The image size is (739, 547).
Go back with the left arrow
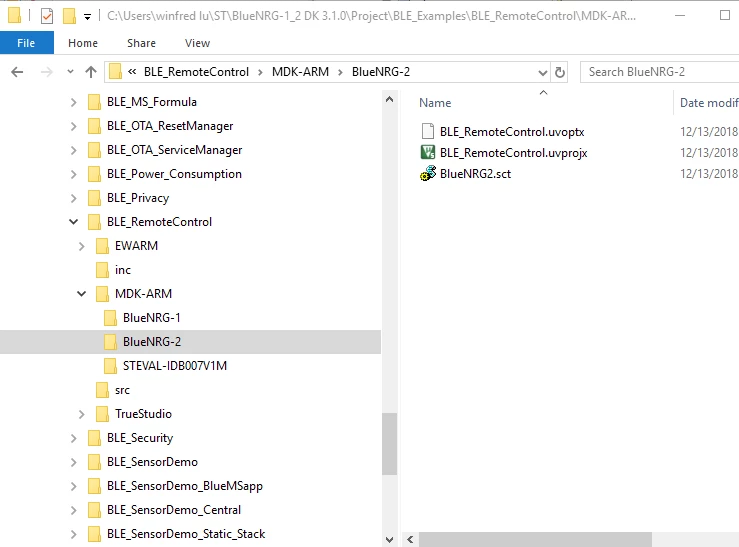pyautogui.click(x=17, y=72)
